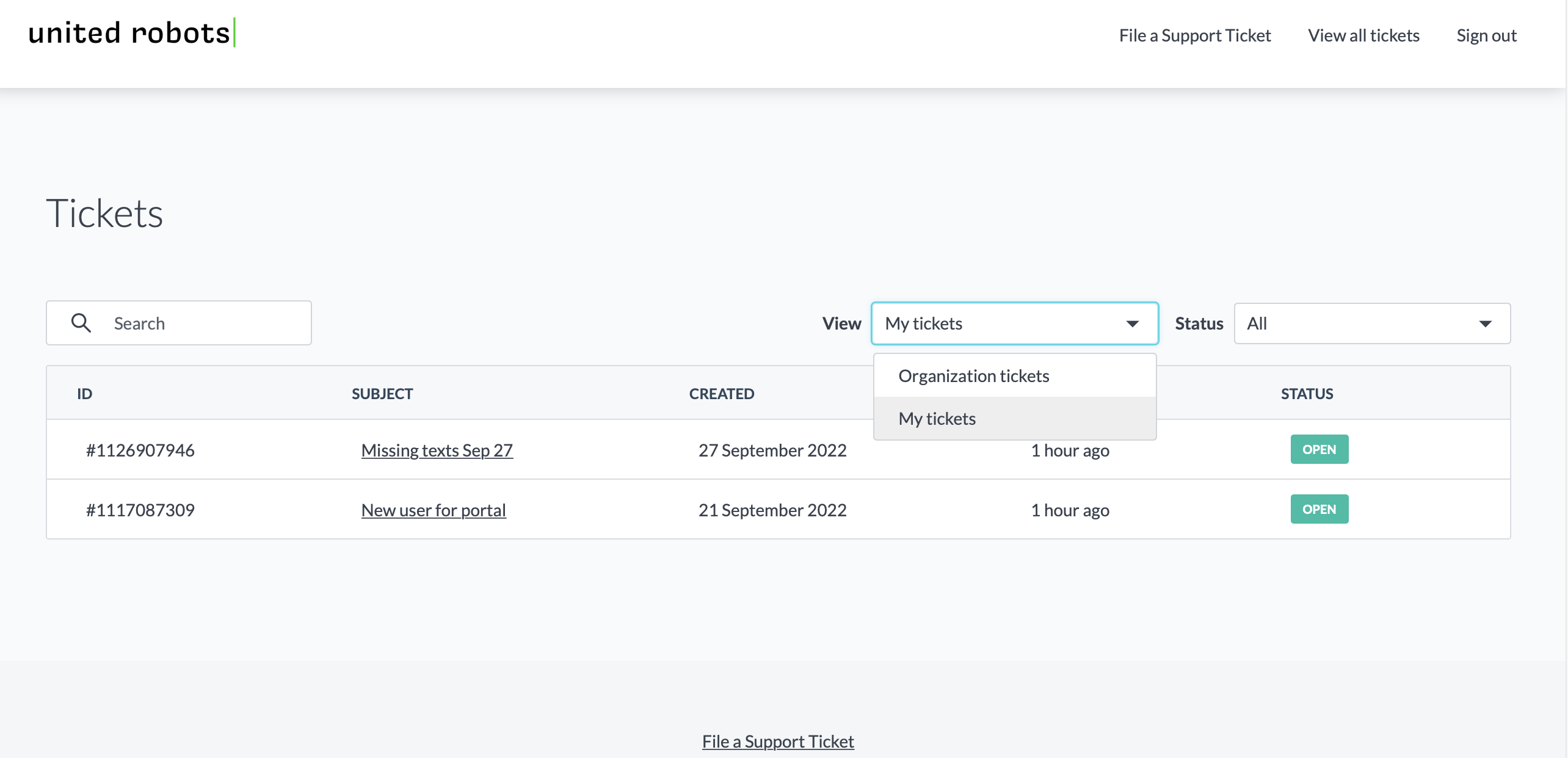Click the united robots logo
This screenshot has height=758, width=1568.
pos(131,33)
